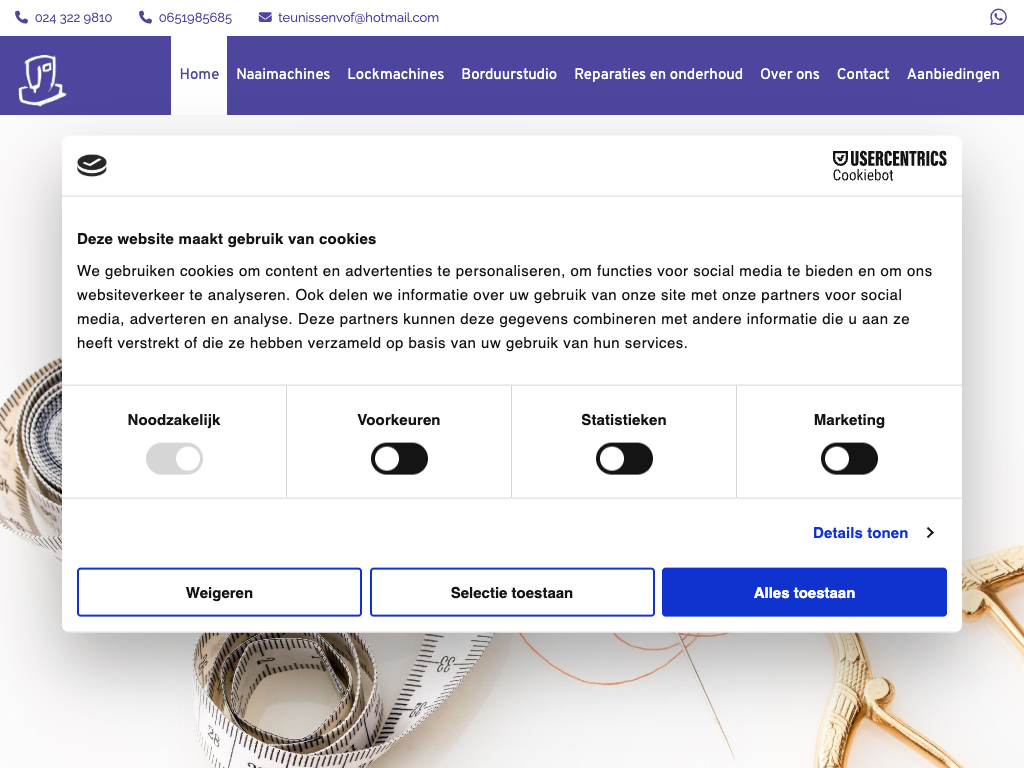The image size is (1024, 768).
Task: Click the Teunissen logo in header
Action: [x=42, y=80]
